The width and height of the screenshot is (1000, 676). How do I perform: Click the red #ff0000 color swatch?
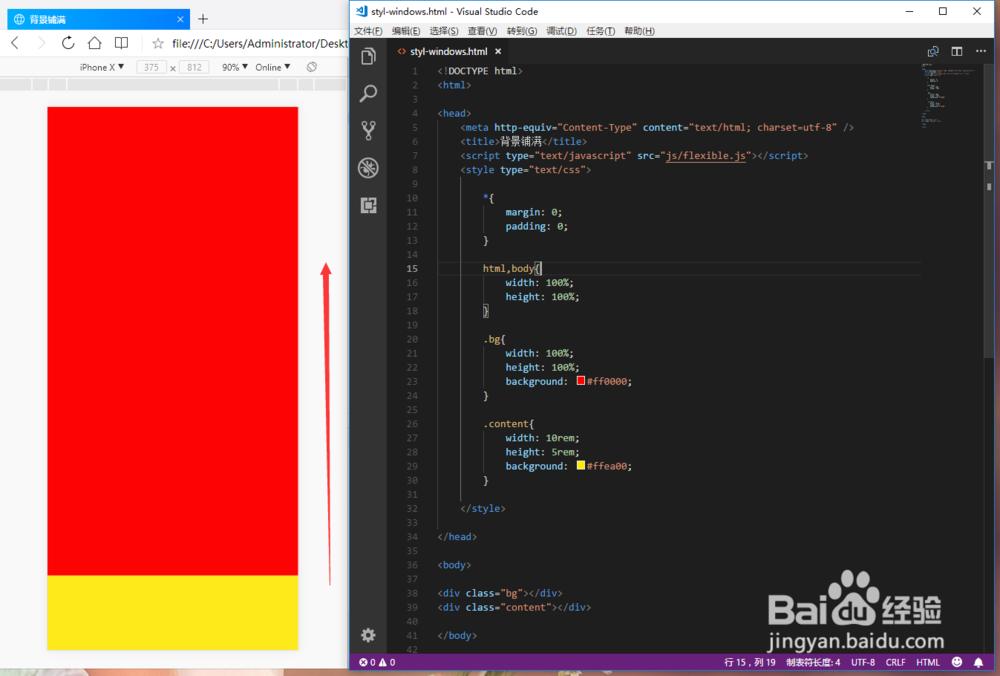[x=580, y=381]
